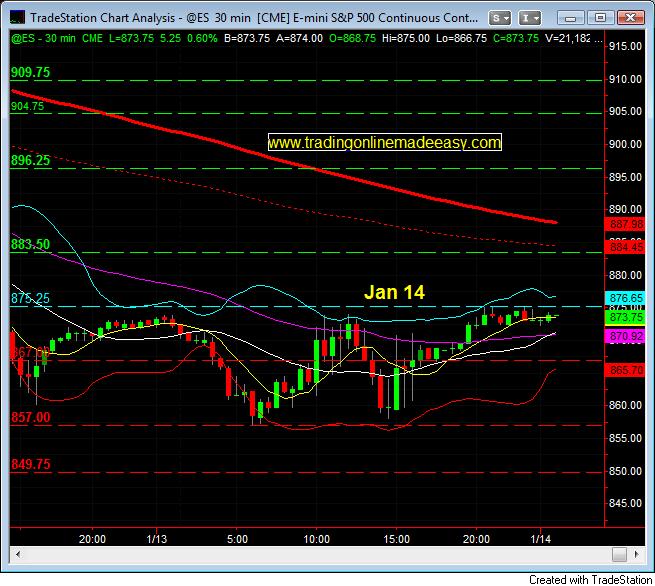Click the 0.60% change value
Screen dimensions: 655x586
pos(202,38)
